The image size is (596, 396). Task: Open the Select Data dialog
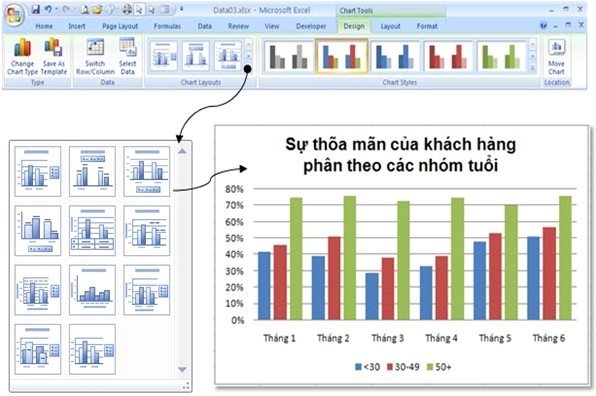click(127, 56)
